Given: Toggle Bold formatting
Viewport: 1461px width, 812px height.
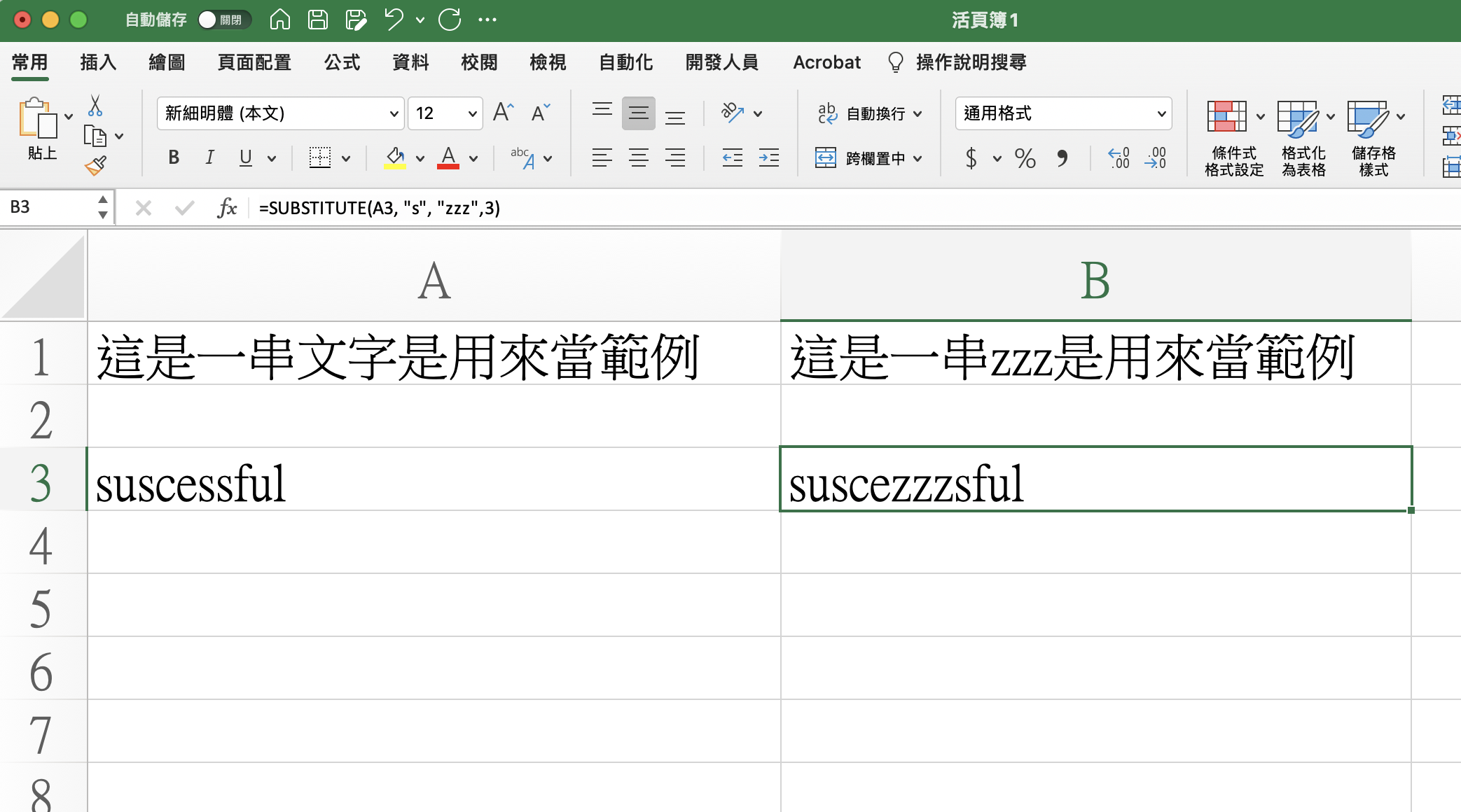Looking at the screenshot, I should coord(174,158).
